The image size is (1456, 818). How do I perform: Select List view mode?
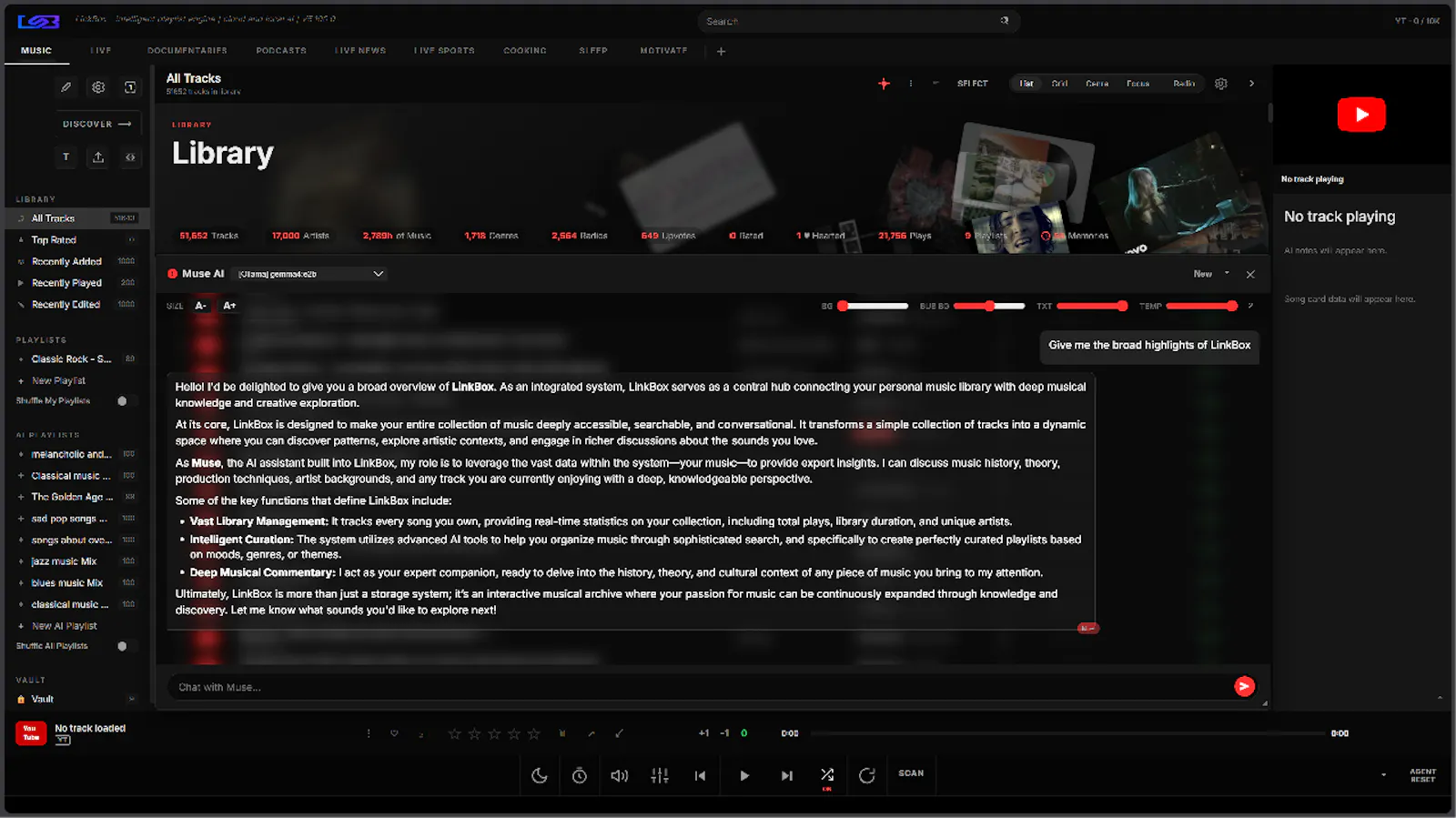[1026, 84]
